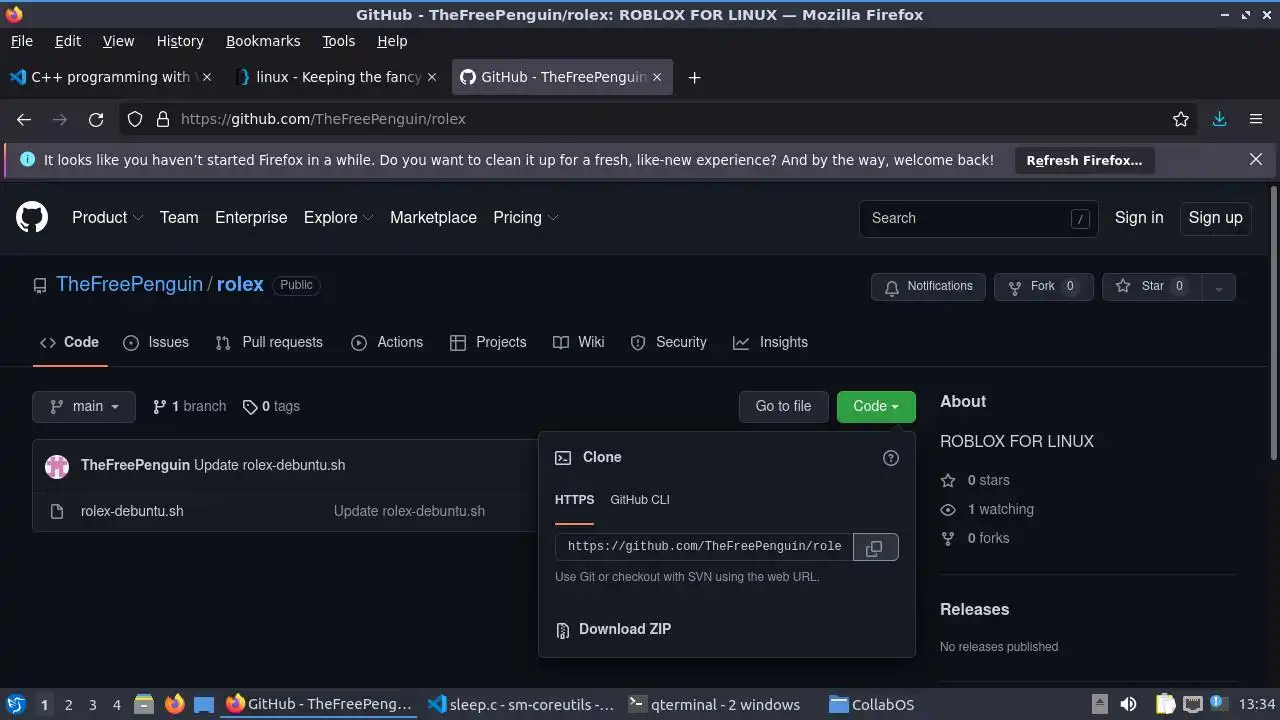
Task: Open the Firefox downloads panel
Action: coord(1219,119)
